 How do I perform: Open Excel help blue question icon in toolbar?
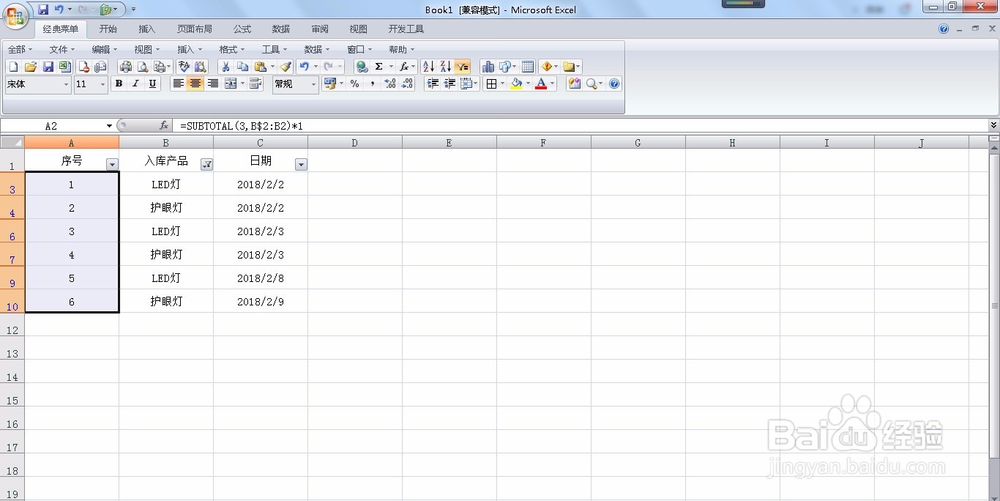614,84
